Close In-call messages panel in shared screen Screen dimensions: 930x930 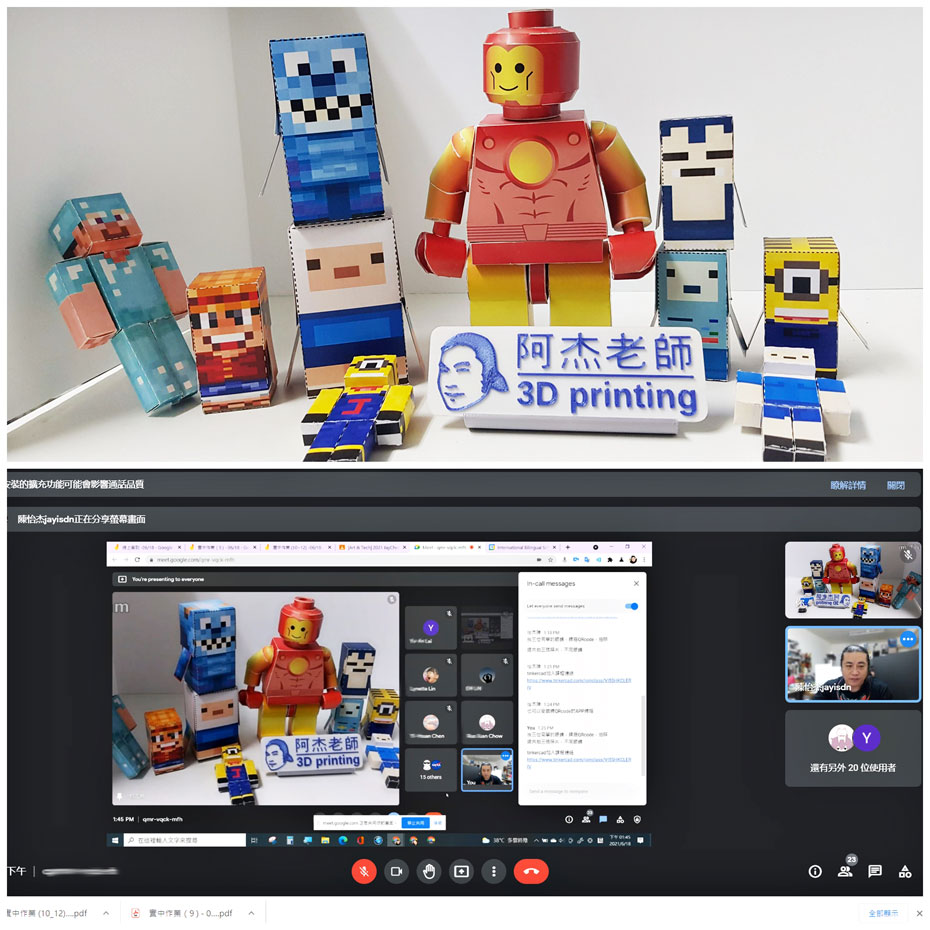pyautogui.click(x=636, y=584)
